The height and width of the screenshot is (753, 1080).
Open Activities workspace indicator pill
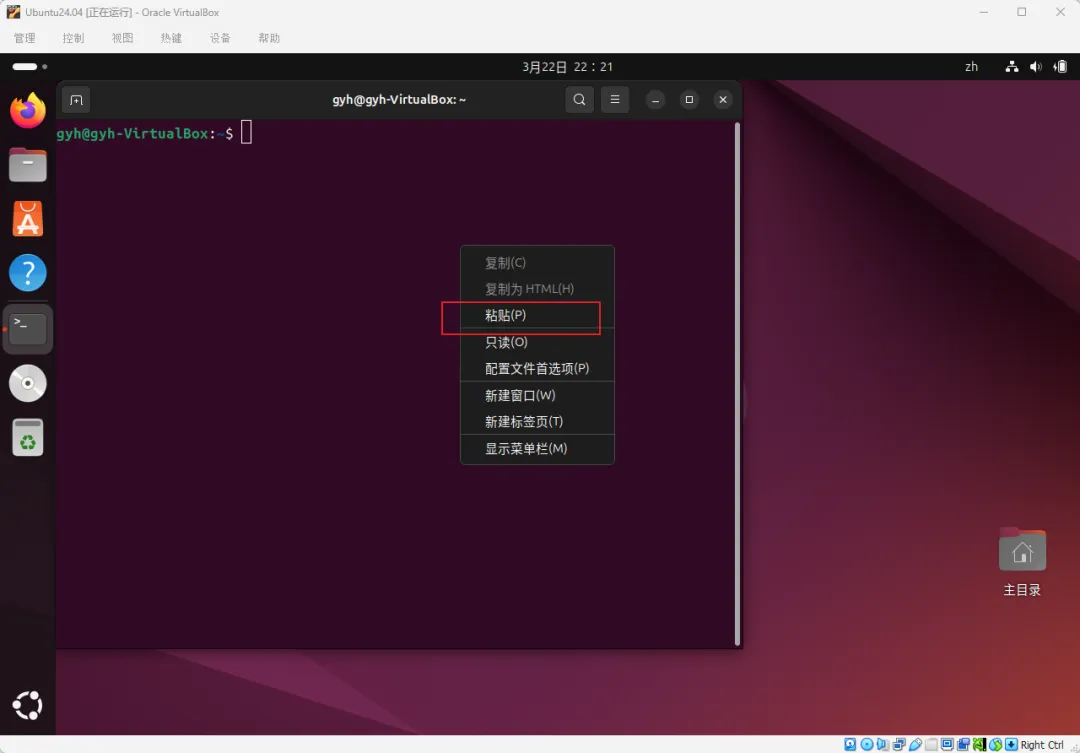point(30,67)
